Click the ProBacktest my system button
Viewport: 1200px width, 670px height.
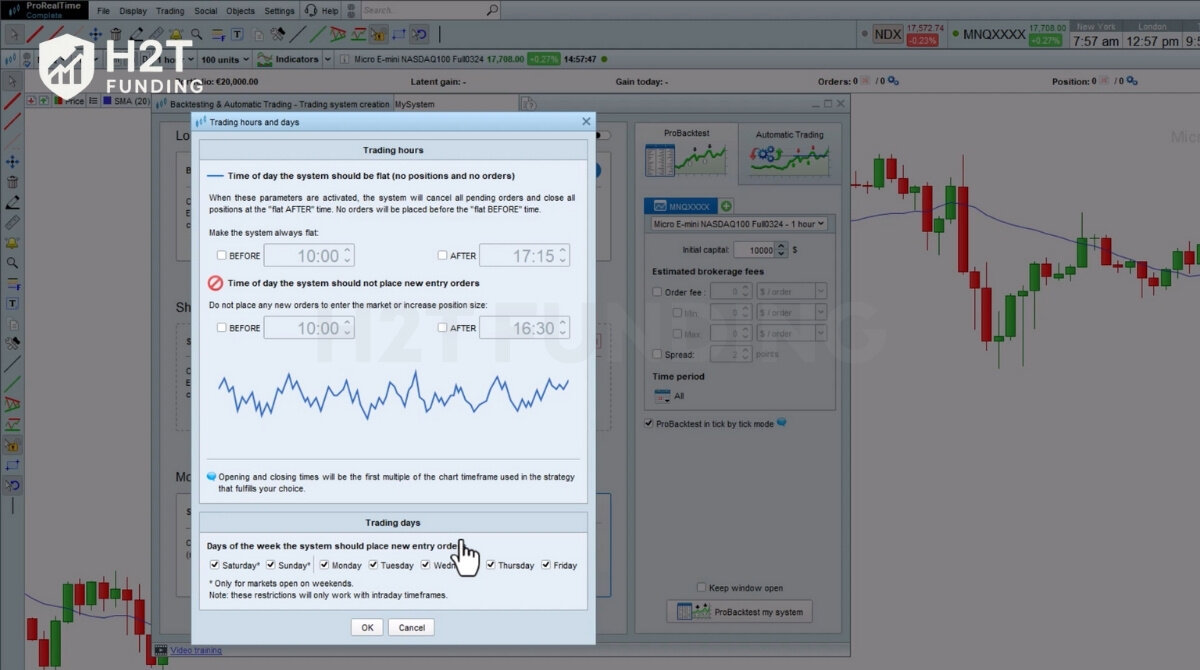tap(739, 612)
